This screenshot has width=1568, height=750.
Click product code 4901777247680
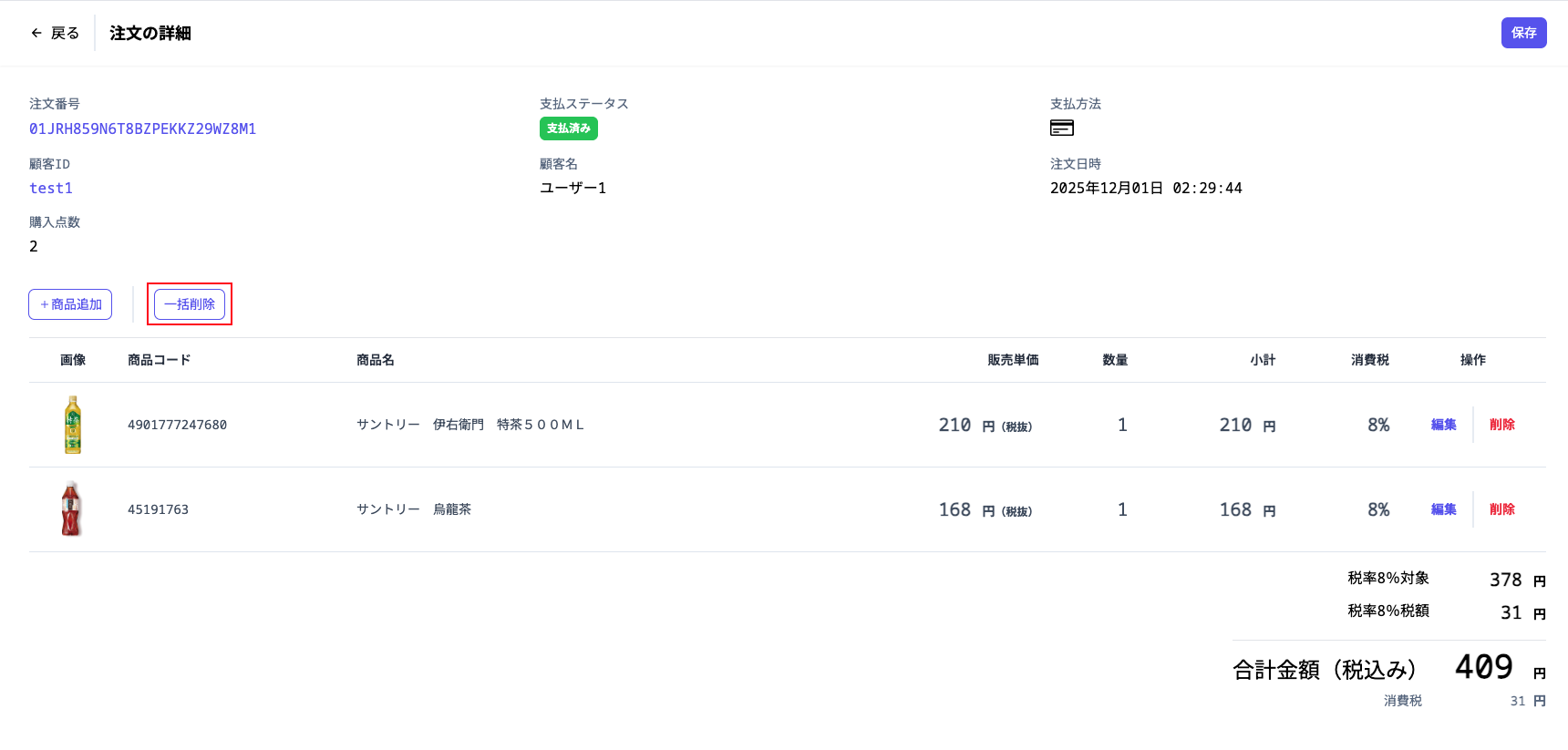(177, 425)
